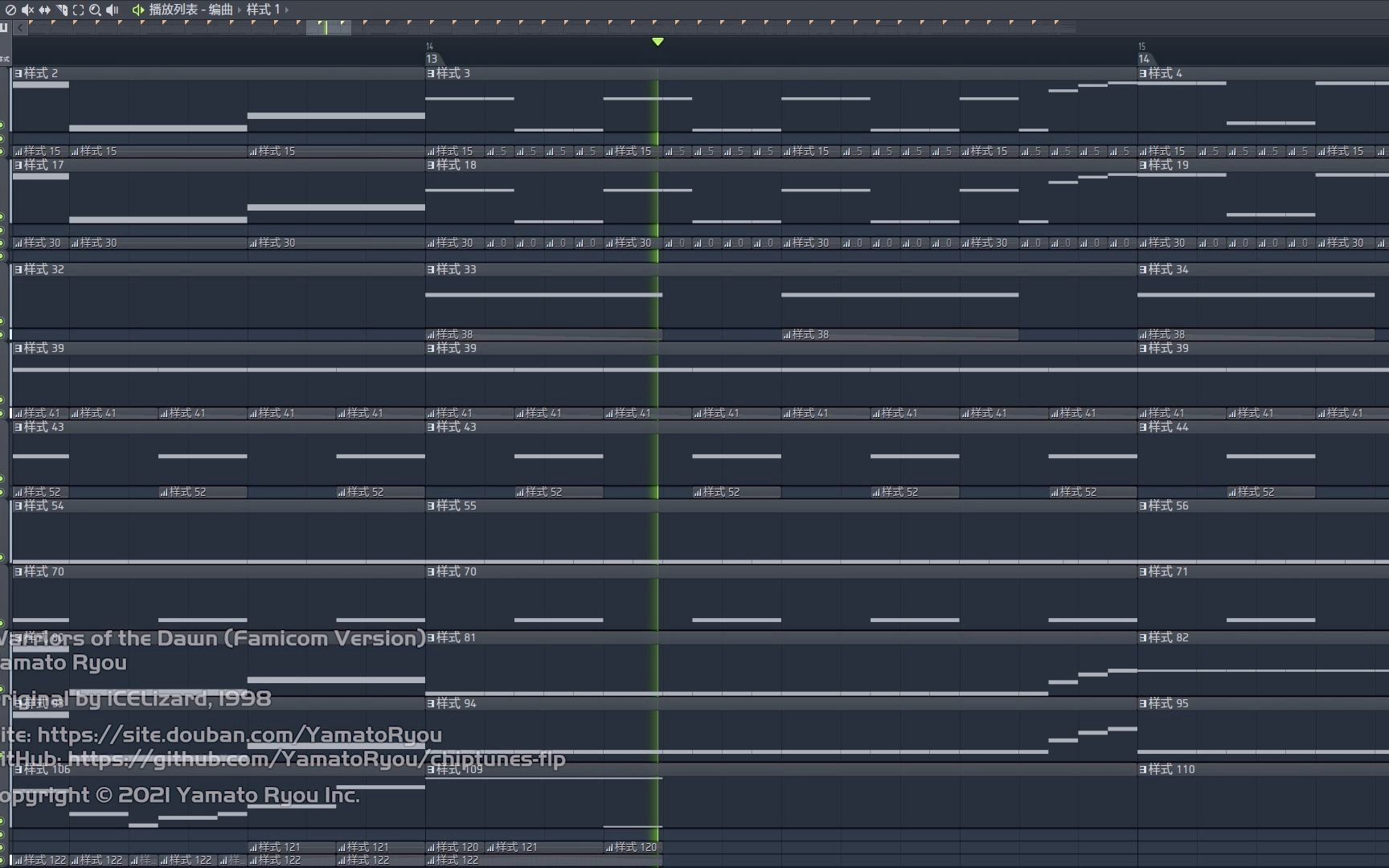Open clip menu of bar-13 样式 39

pos(431,348)
